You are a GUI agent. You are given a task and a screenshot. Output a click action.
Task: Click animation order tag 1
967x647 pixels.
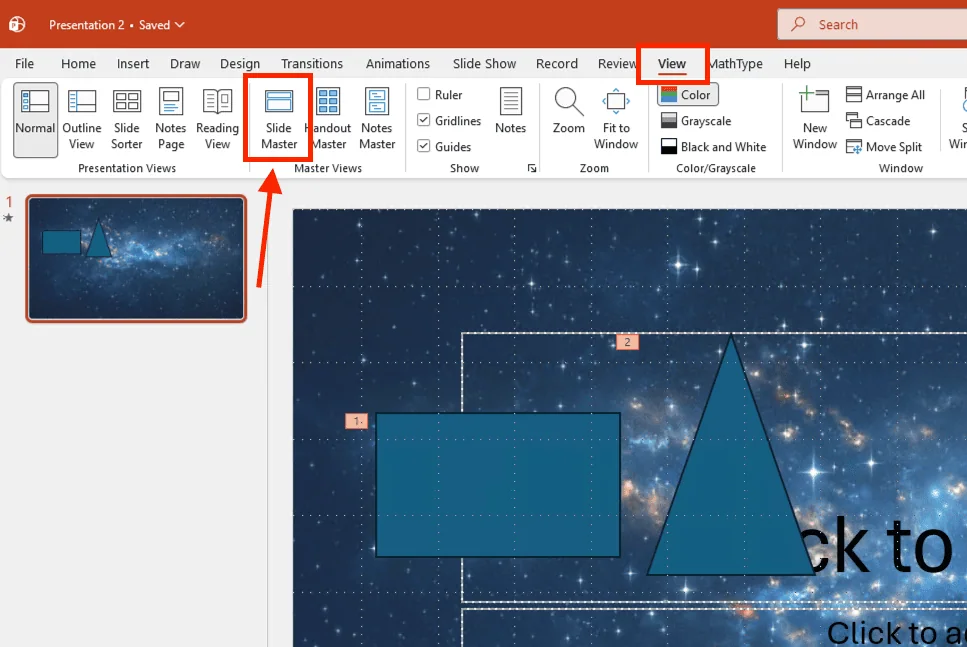[356, 421]
